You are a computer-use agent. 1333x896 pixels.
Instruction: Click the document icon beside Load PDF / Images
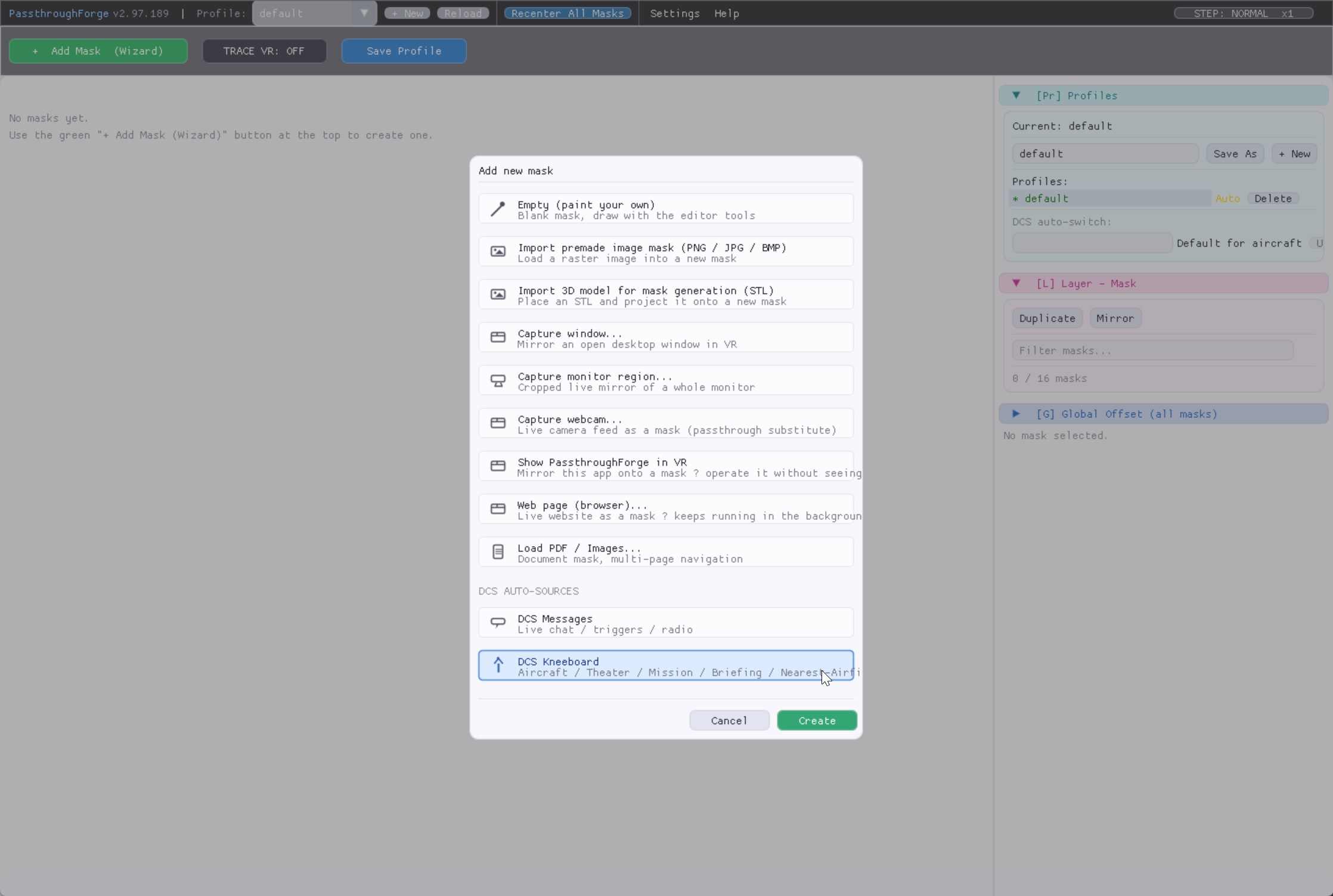[498, 552]
